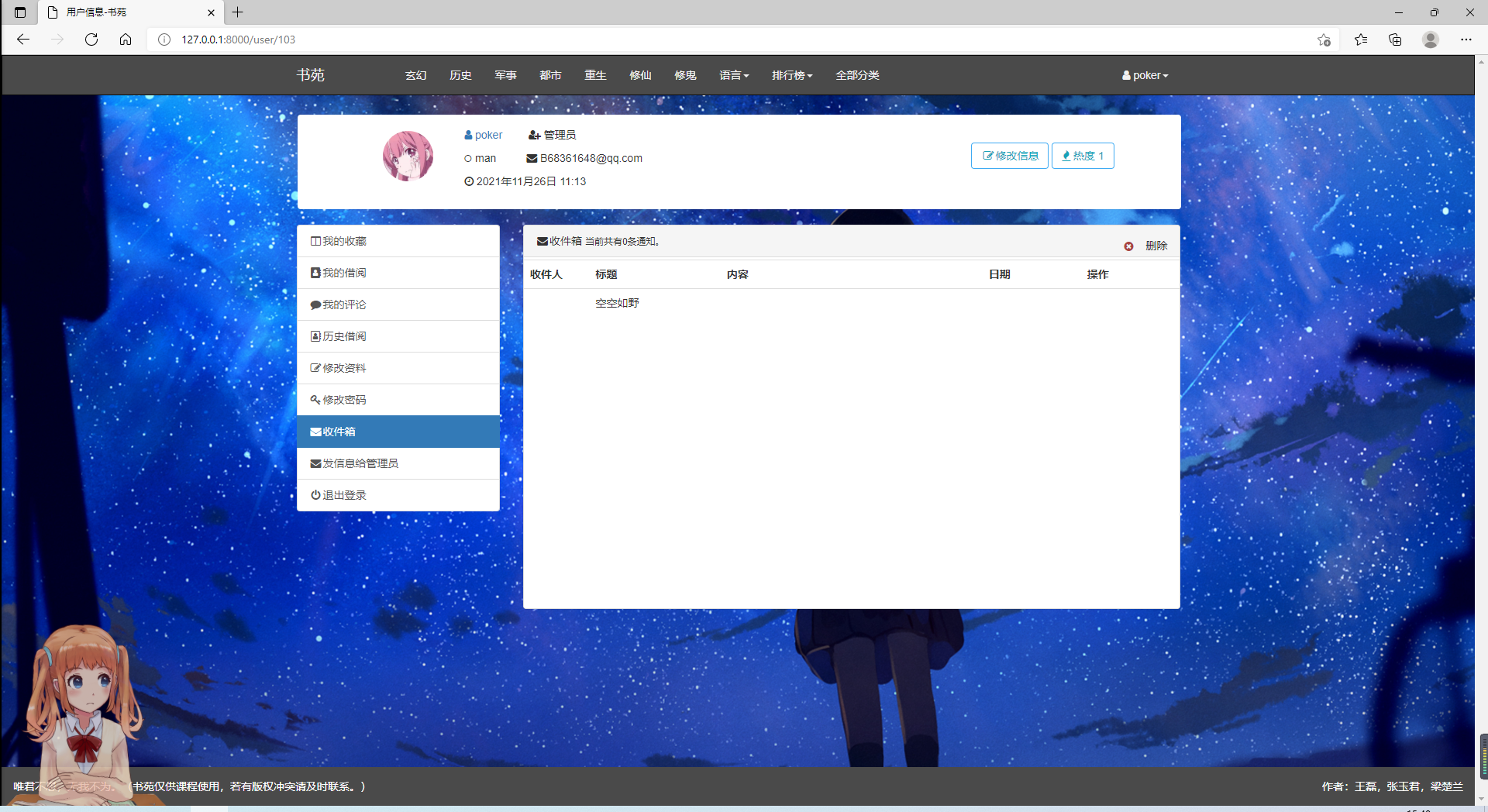Click the browser home icon

pyautogui.click(x=126, y=40)
